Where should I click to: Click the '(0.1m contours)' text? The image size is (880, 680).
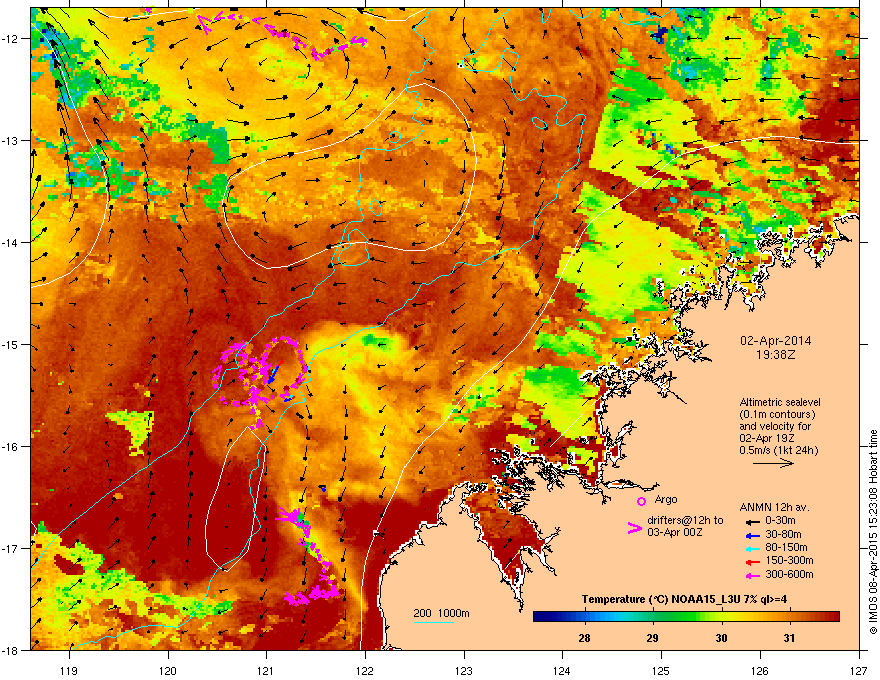pos(777,415)
